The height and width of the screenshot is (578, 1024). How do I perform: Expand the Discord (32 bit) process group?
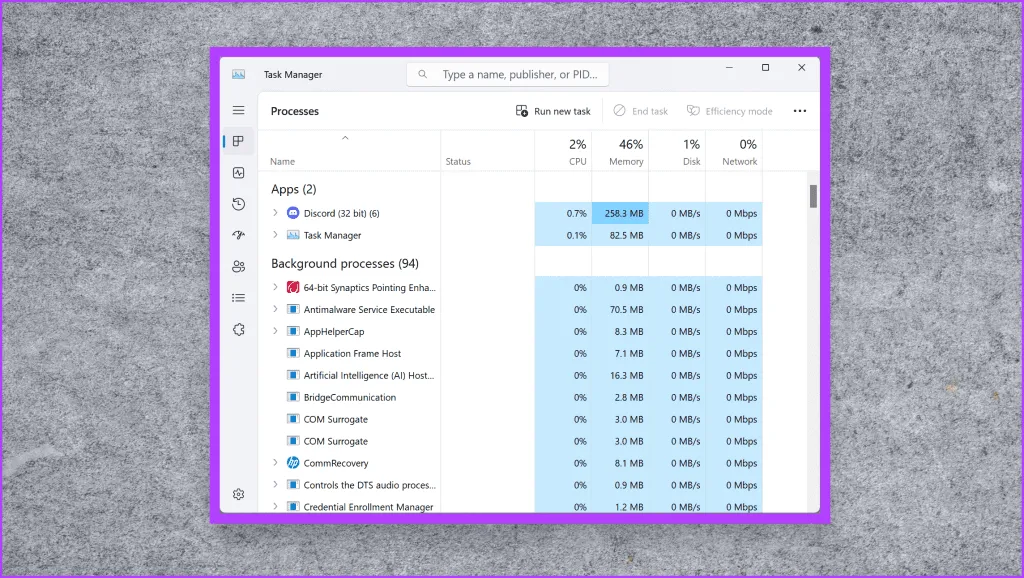[x=275, y=213]
